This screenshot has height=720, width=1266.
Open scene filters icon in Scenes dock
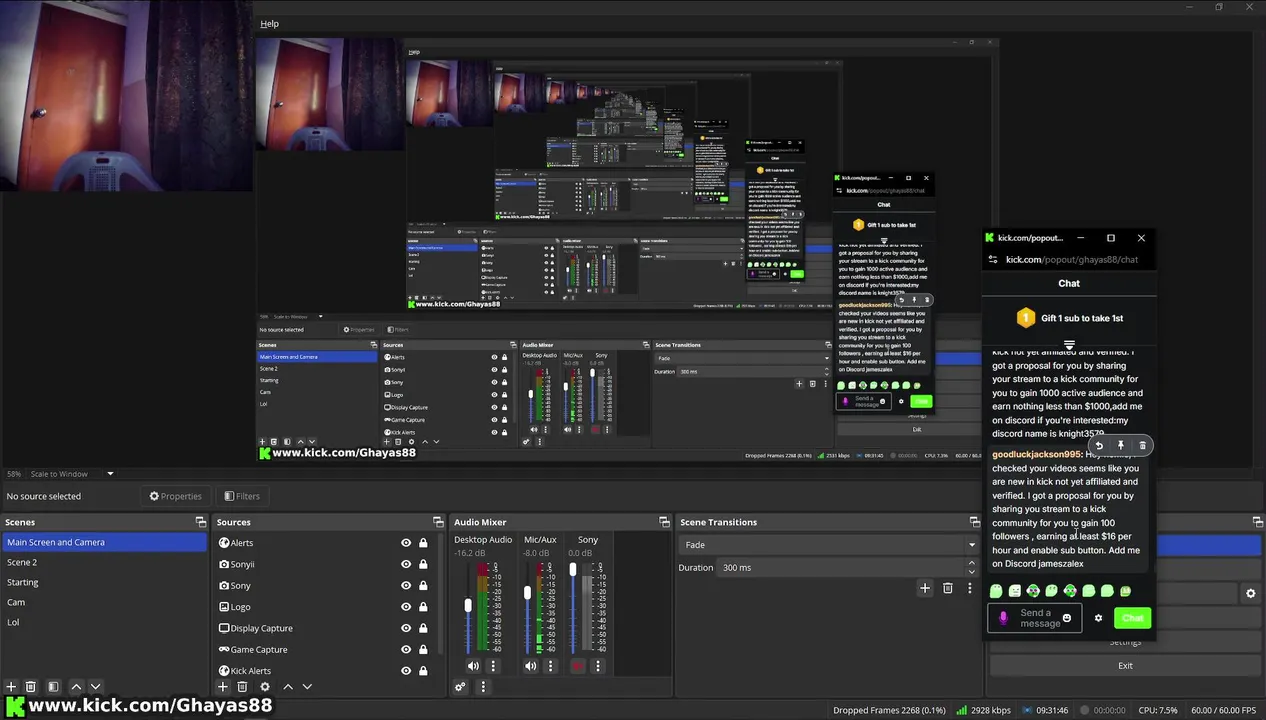53,687
